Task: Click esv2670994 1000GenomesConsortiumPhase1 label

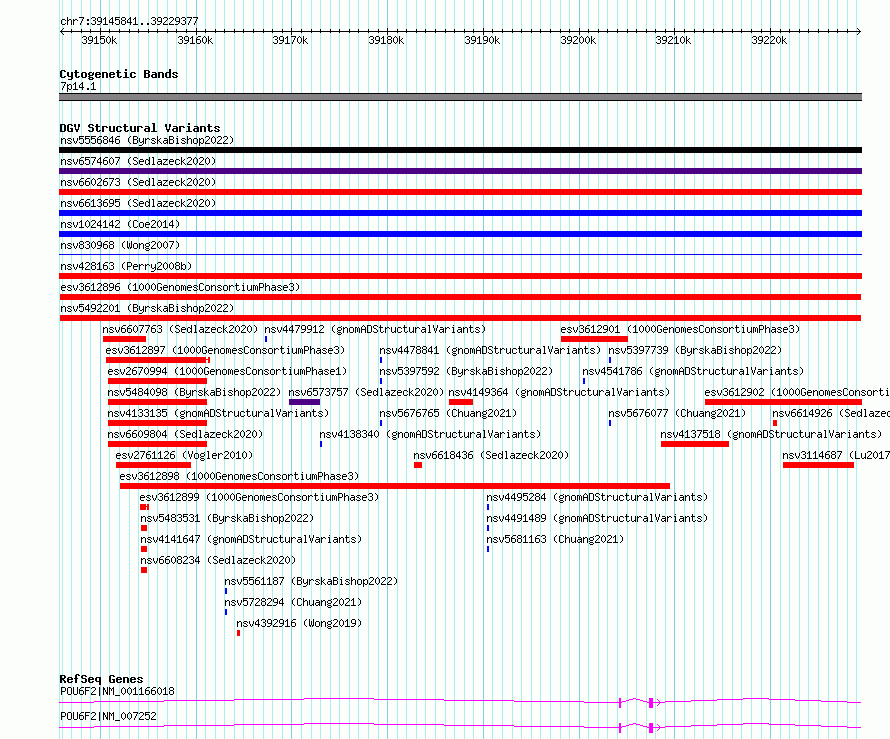Action: click(227, 371)
